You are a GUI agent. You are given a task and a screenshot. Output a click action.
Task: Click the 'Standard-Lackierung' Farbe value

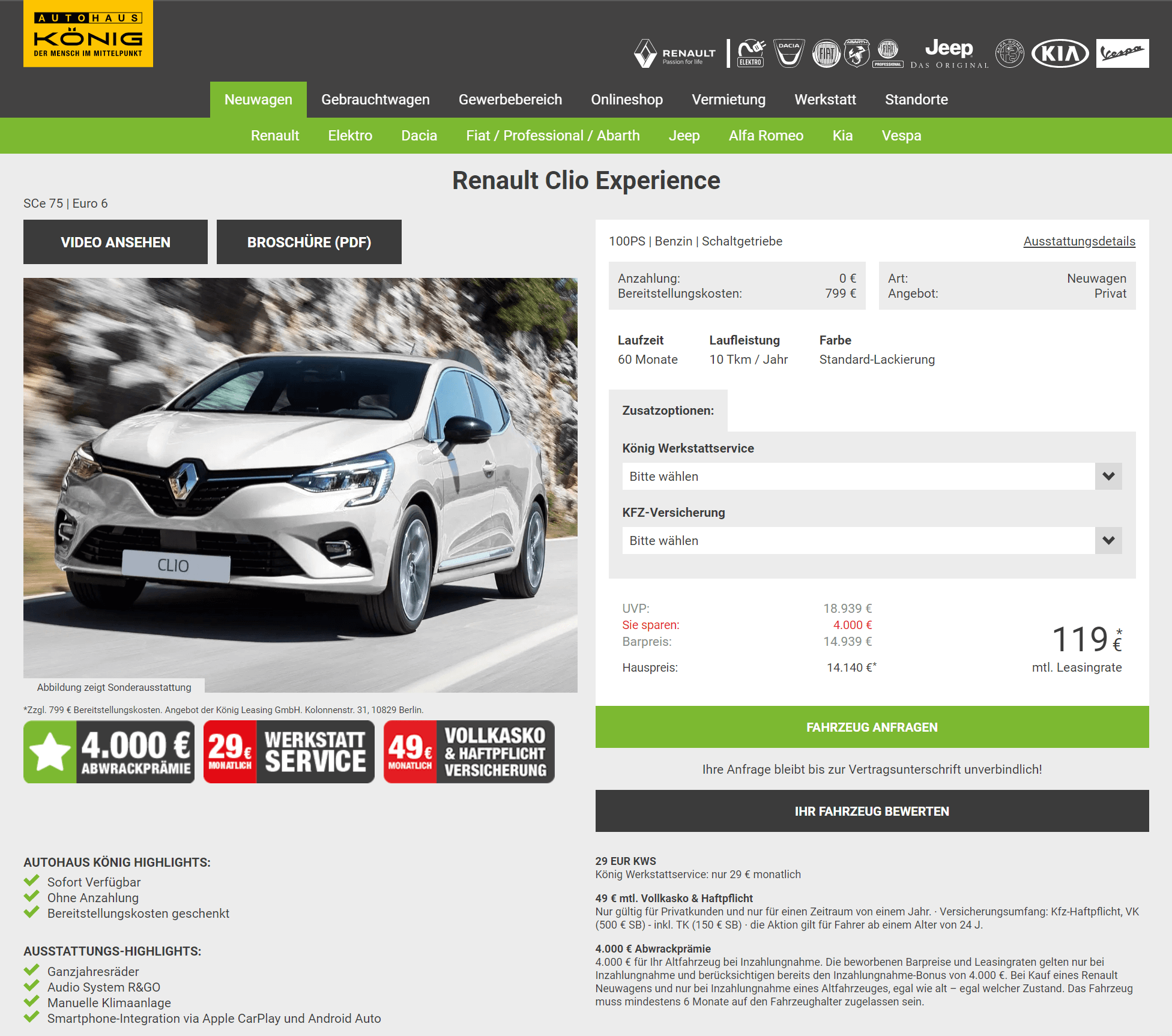[877, 360]
